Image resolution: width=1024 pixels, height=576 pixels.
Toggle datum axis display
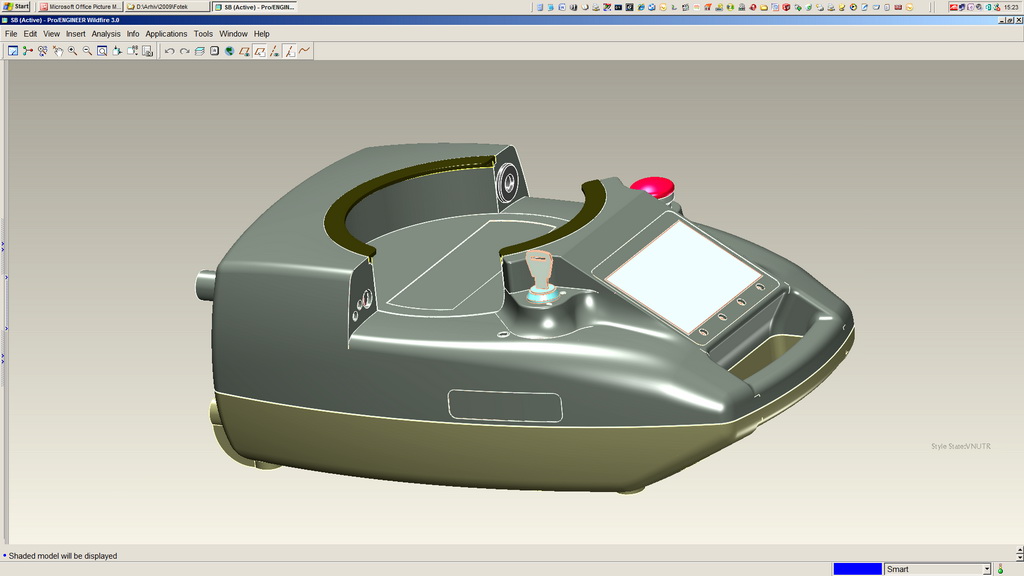[x=274, y=51]
